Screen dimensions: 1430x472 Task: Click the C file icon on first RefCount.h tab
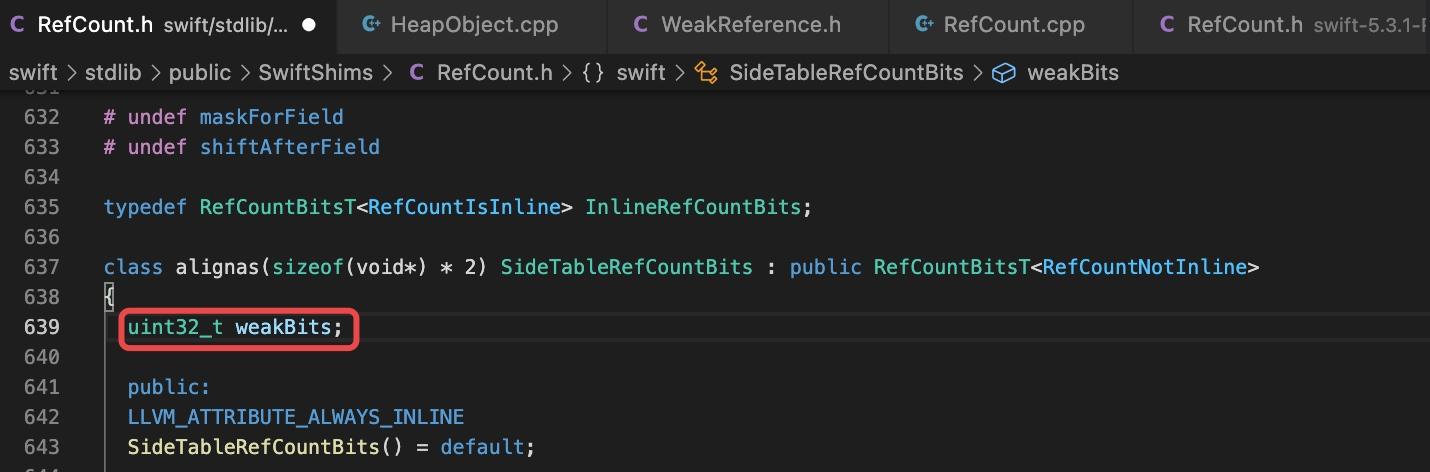click(17, 25)
